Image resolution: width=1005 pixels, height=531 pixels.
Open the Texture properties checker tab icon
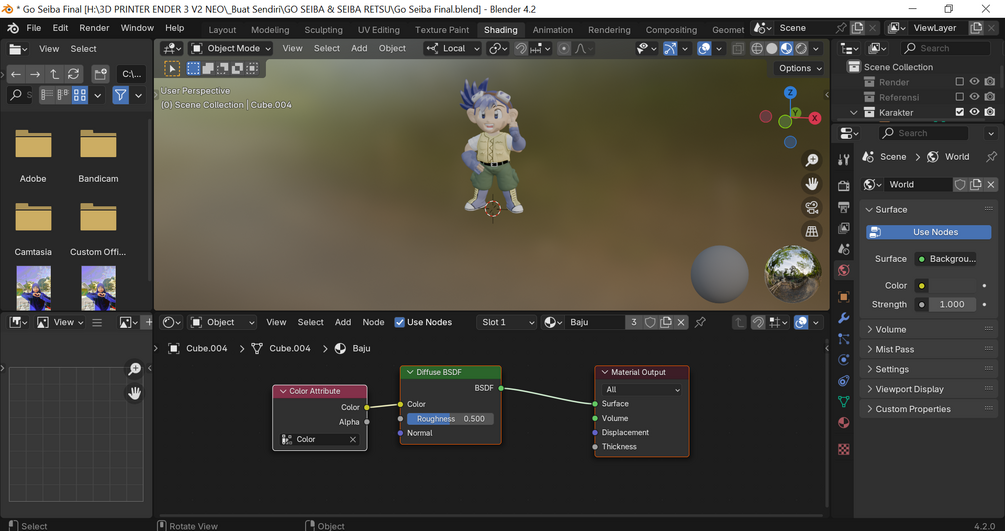click(843, 450)
